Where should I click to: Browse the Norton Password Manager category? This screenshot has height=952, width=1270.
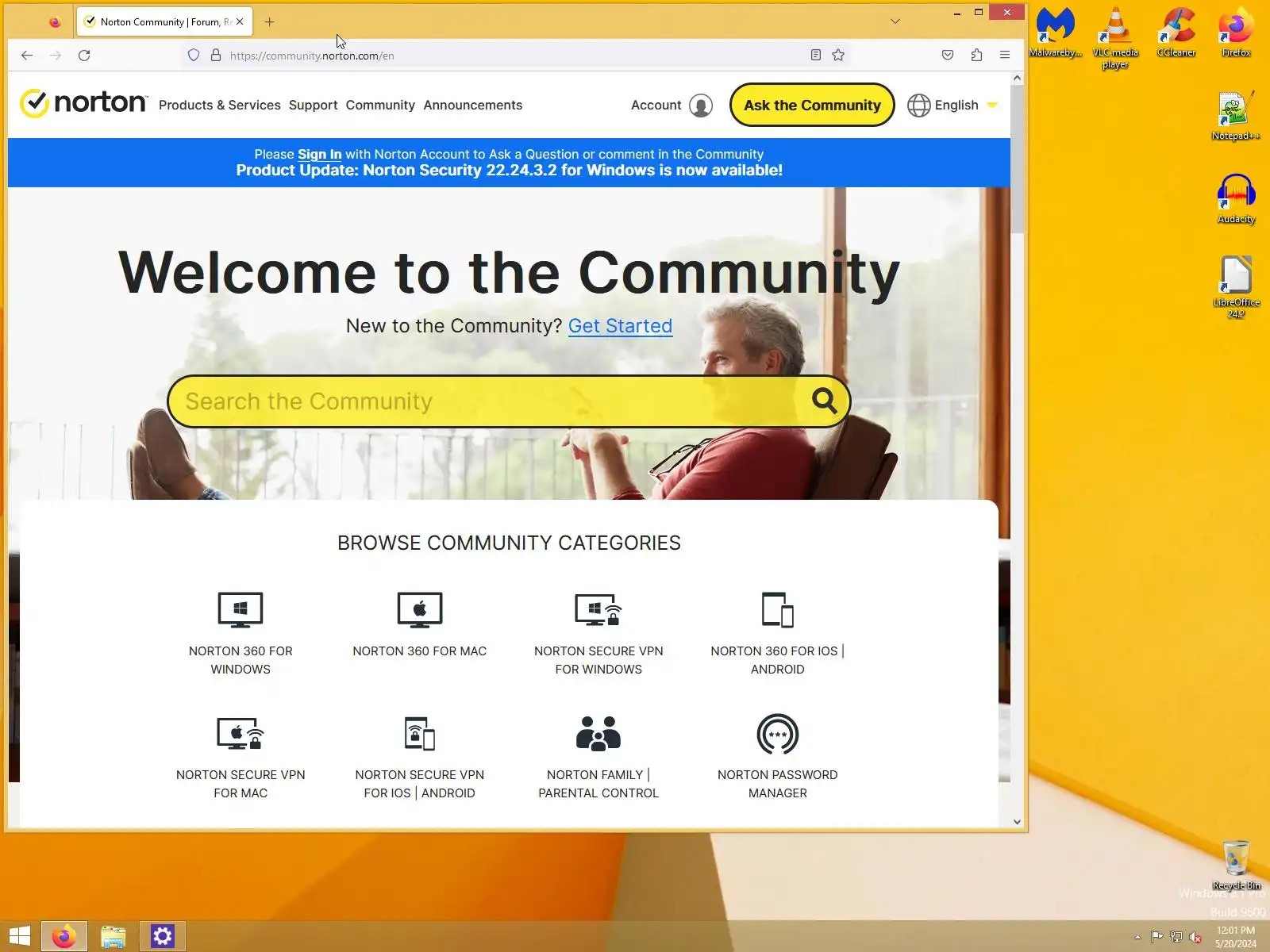(x=778, y=758)
